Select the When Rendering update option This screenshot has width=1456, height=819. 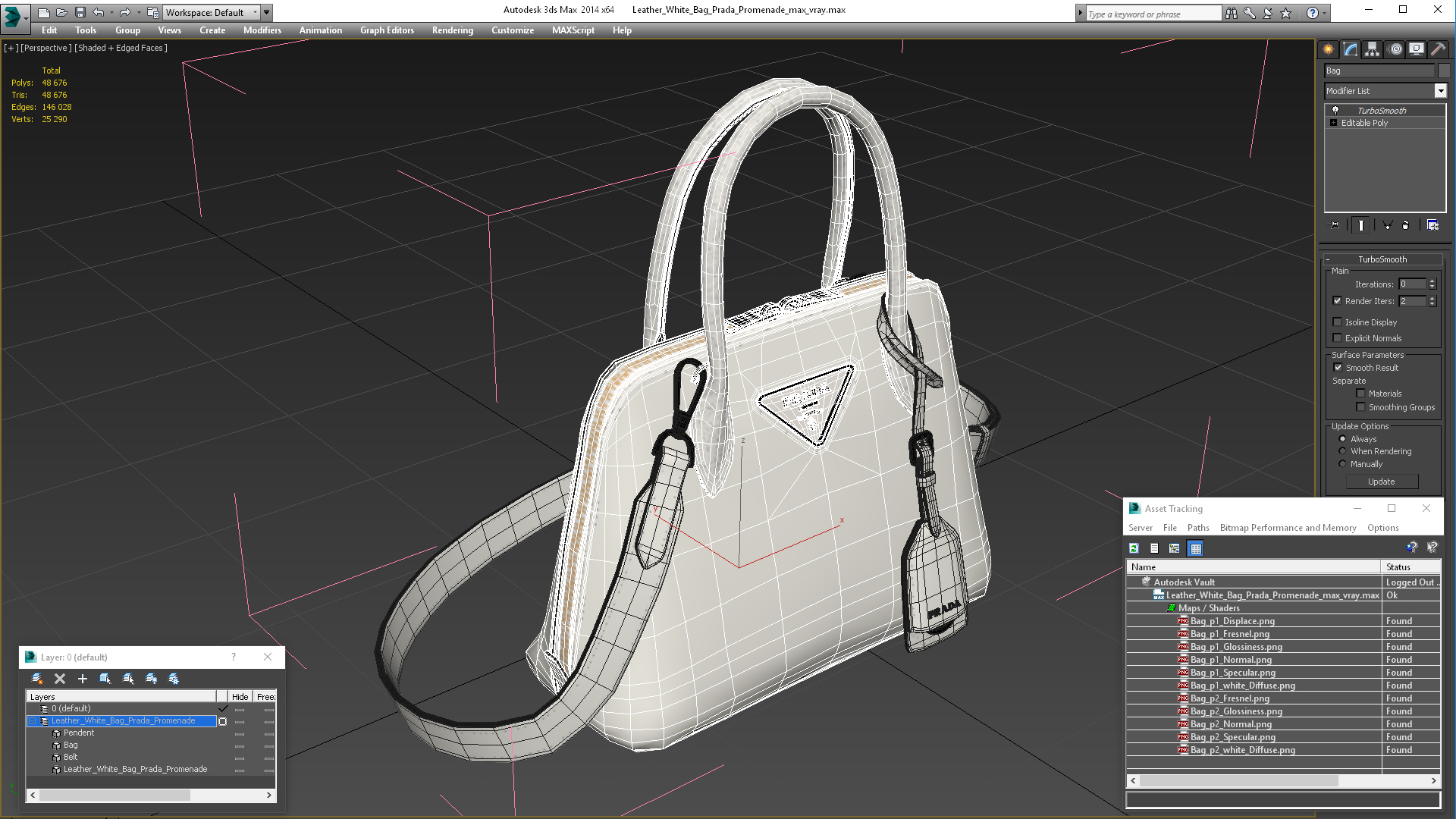[1342, 451]
